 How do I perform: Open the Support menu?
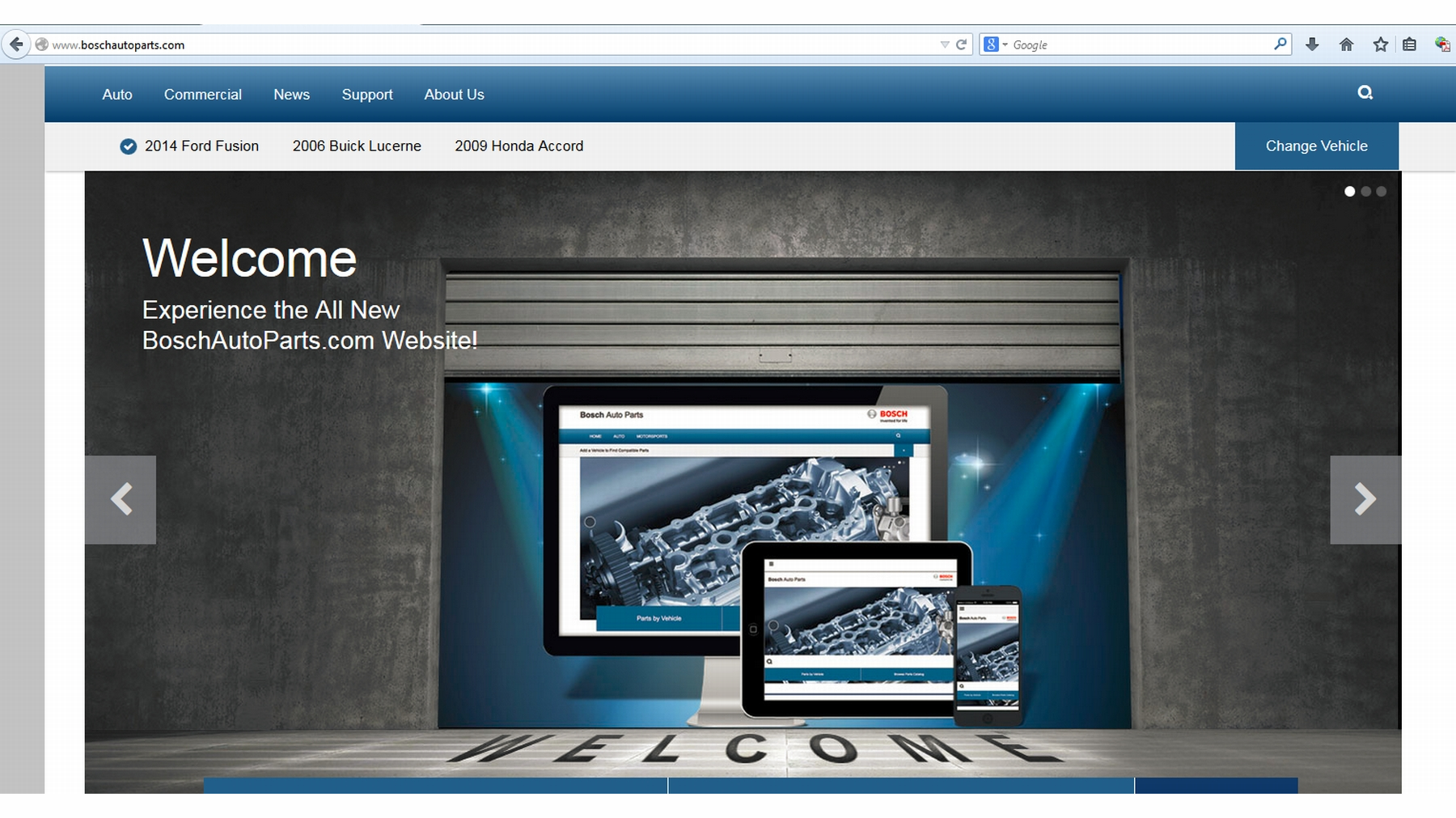367,95
